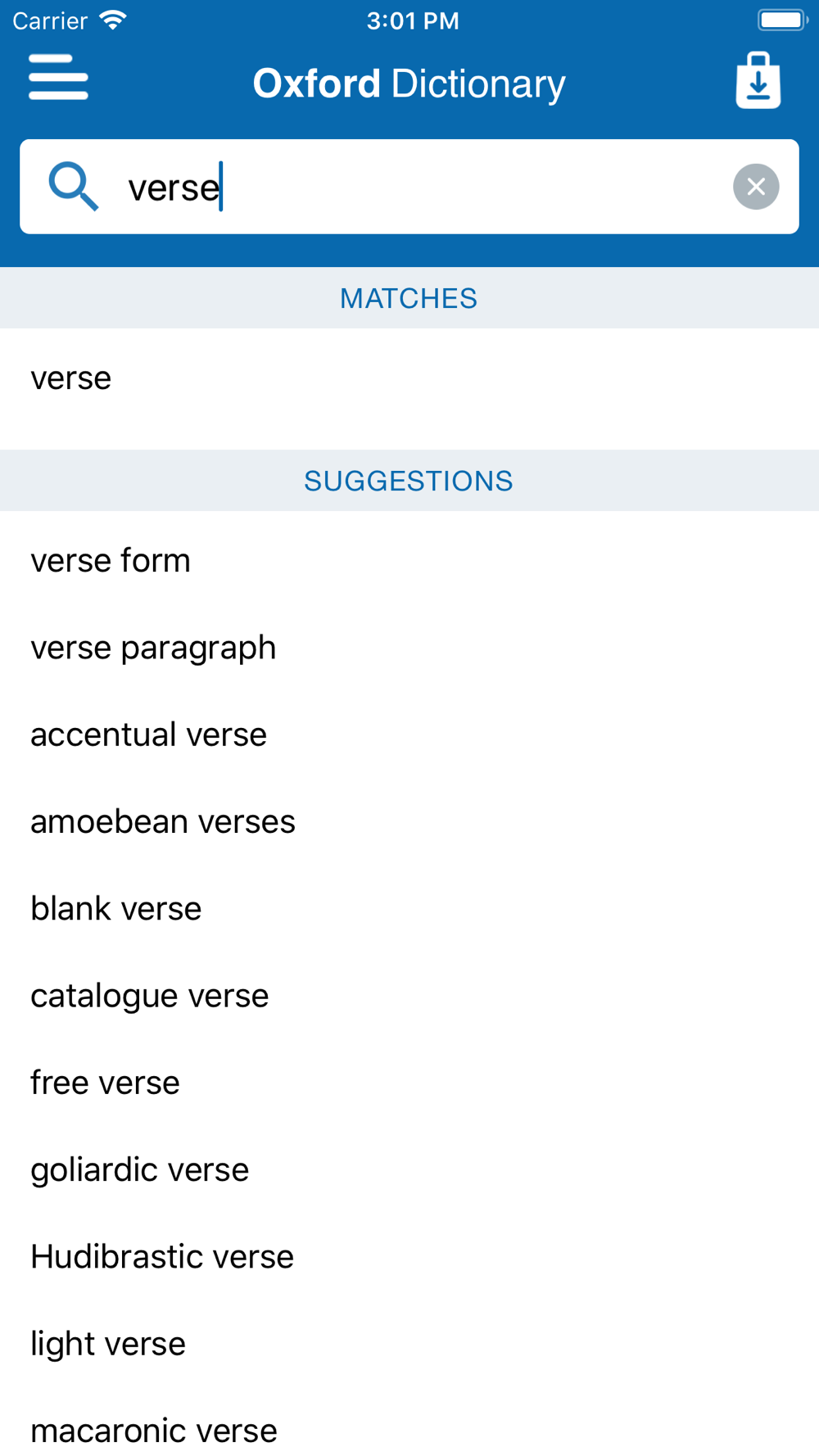This screenshot has width=819, height=1456.
Task: Clear the search field text
Action: point(756,187)
